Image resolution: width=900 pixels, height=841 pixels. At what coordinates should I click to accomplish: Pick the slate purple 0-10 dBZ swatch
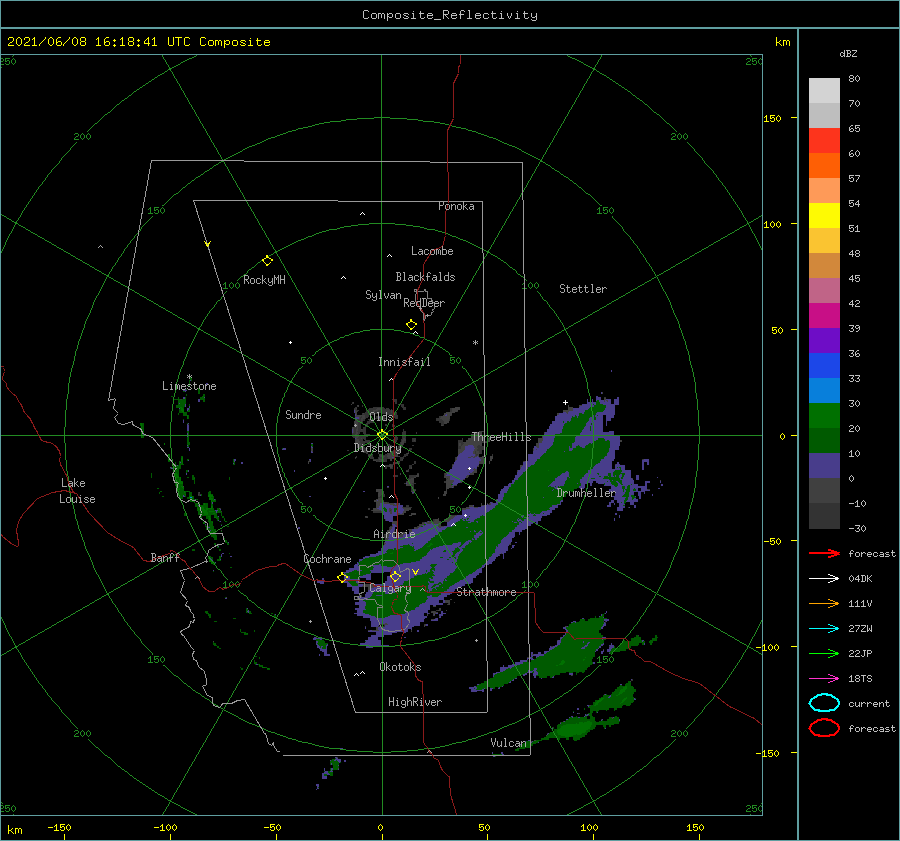tap(824, 466)
